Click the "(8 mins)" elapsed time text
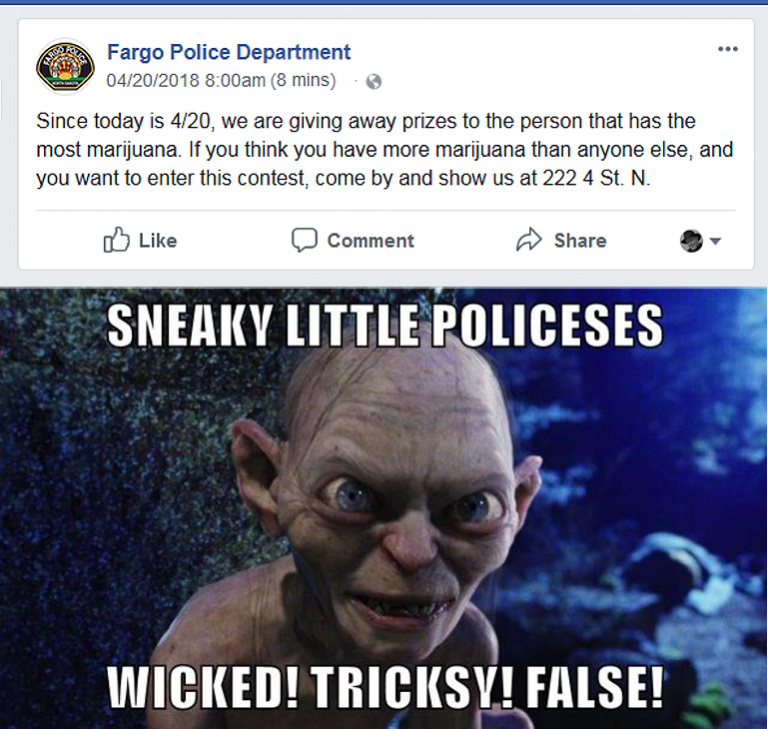This screenshot has height=729, width=768. [x=303, y=80]
